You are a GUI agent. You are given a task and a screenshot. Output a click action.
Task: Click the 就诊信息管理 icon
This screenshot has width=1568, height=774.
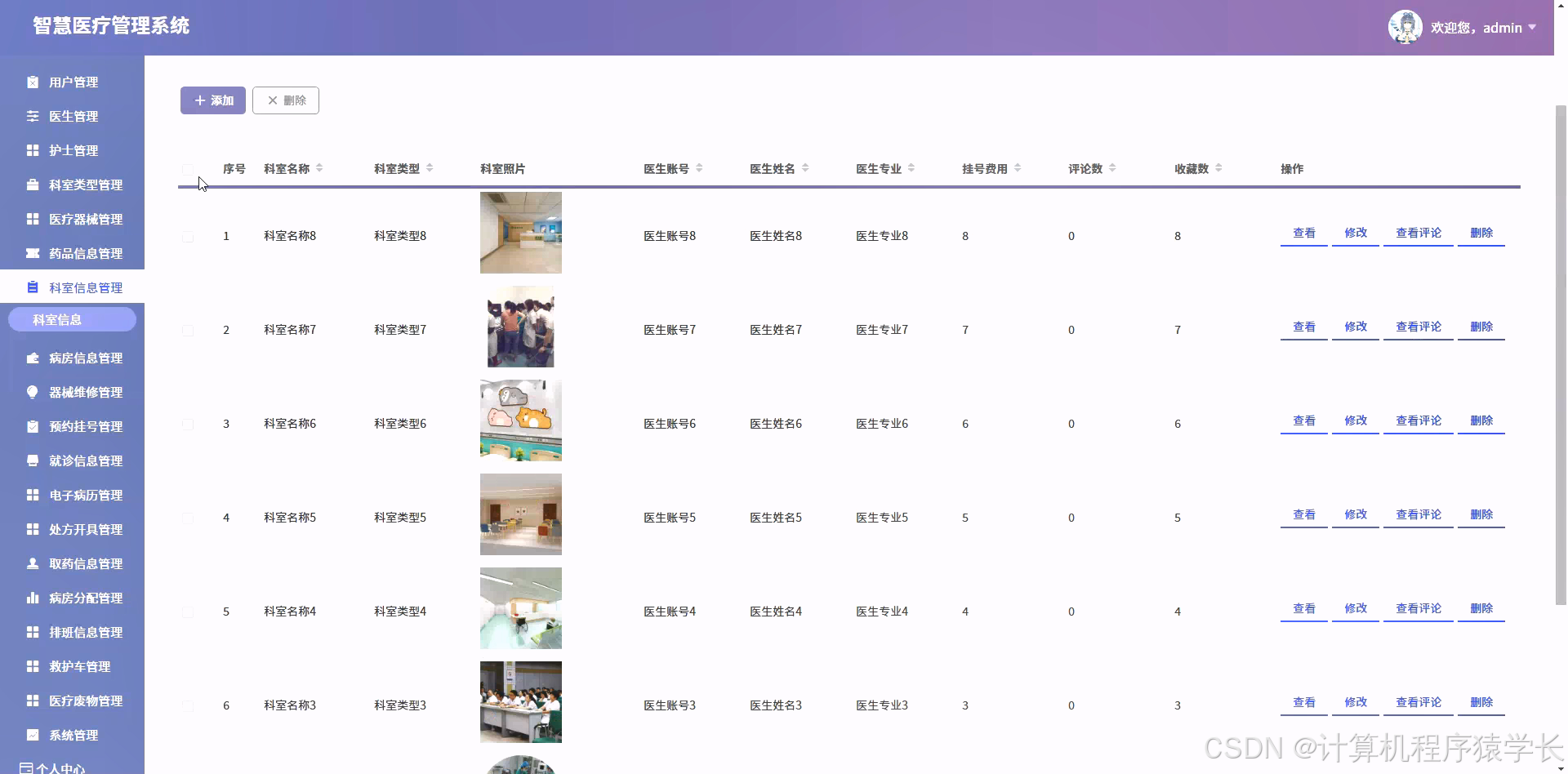click(33, 460)
